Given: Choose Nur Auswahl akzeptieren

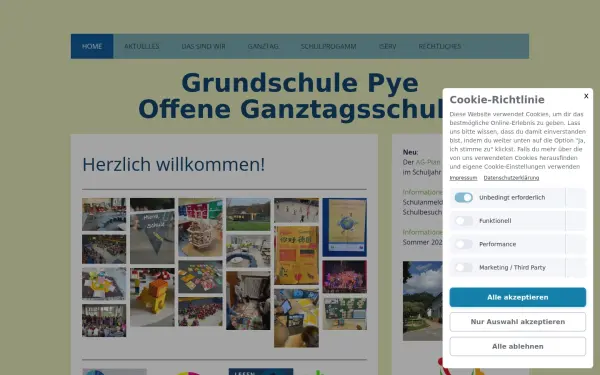Looking at the screenshot, I should click(517, 322).
